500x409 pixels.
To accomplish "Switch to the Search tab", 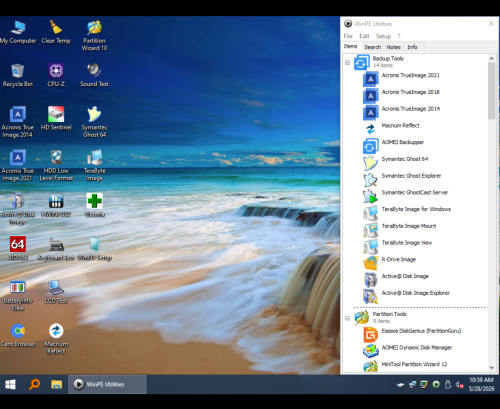I will pos(372,47).
